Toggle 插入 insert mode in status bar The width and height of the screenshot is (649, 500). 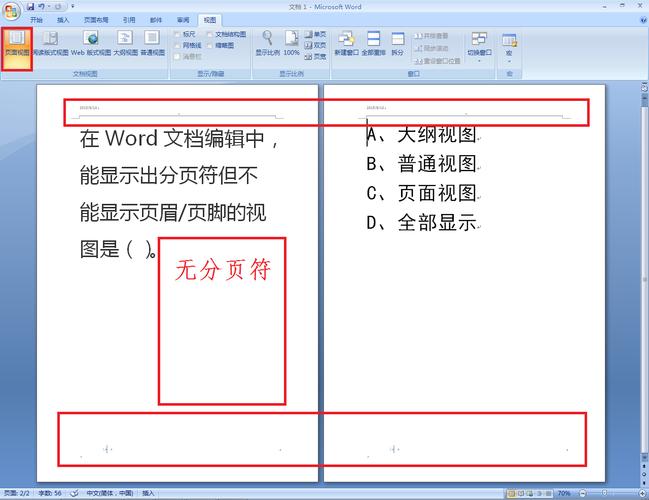click(148, 493)
